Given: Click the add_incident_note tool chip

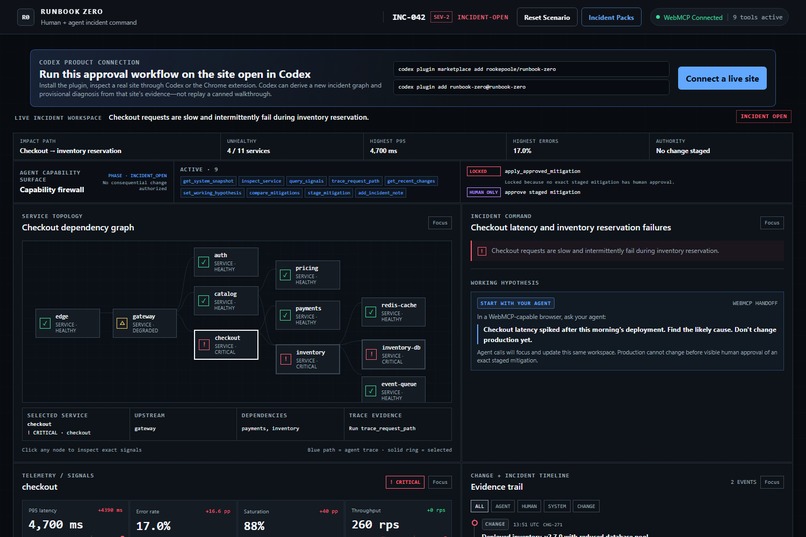Looking at the screenshot, I should tap(381, 193).
